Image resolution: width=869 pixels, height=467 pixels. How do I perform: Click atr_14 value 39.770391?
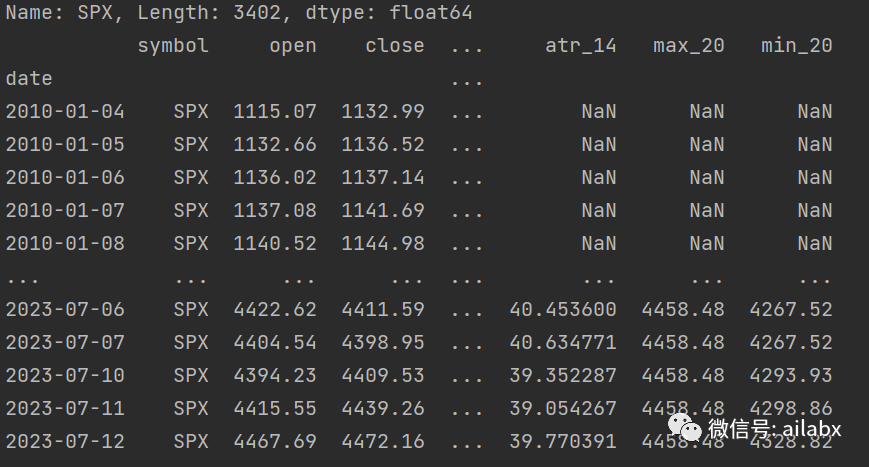pos(563,442)
